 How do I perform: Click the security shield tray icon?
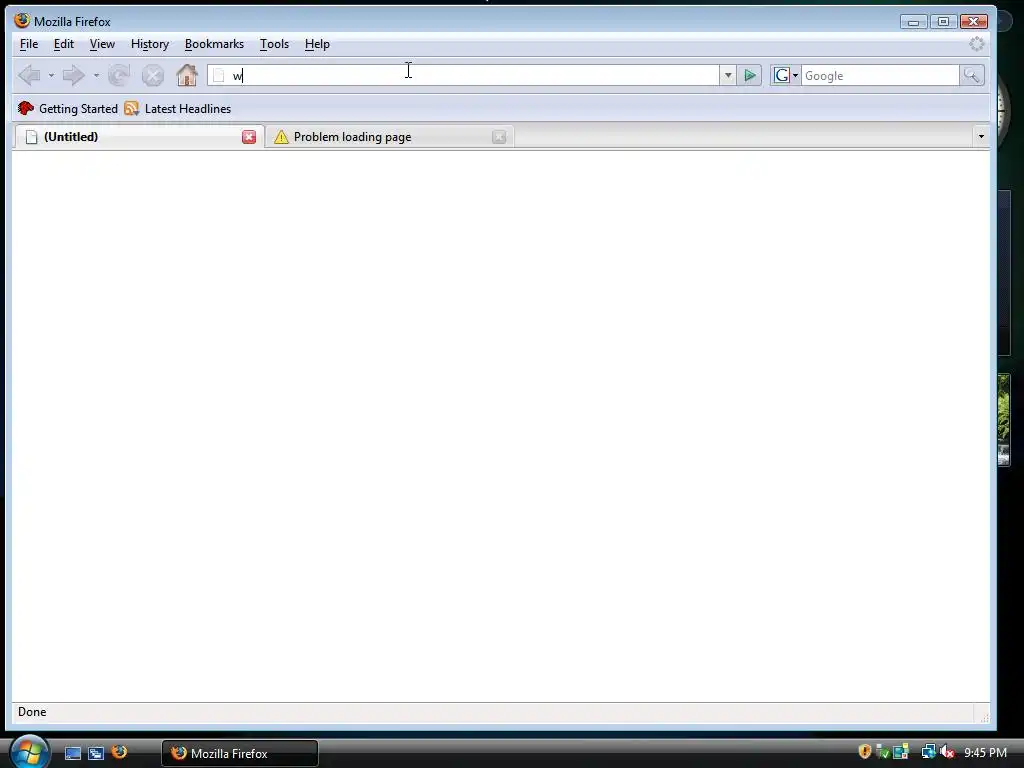(865, 752)
